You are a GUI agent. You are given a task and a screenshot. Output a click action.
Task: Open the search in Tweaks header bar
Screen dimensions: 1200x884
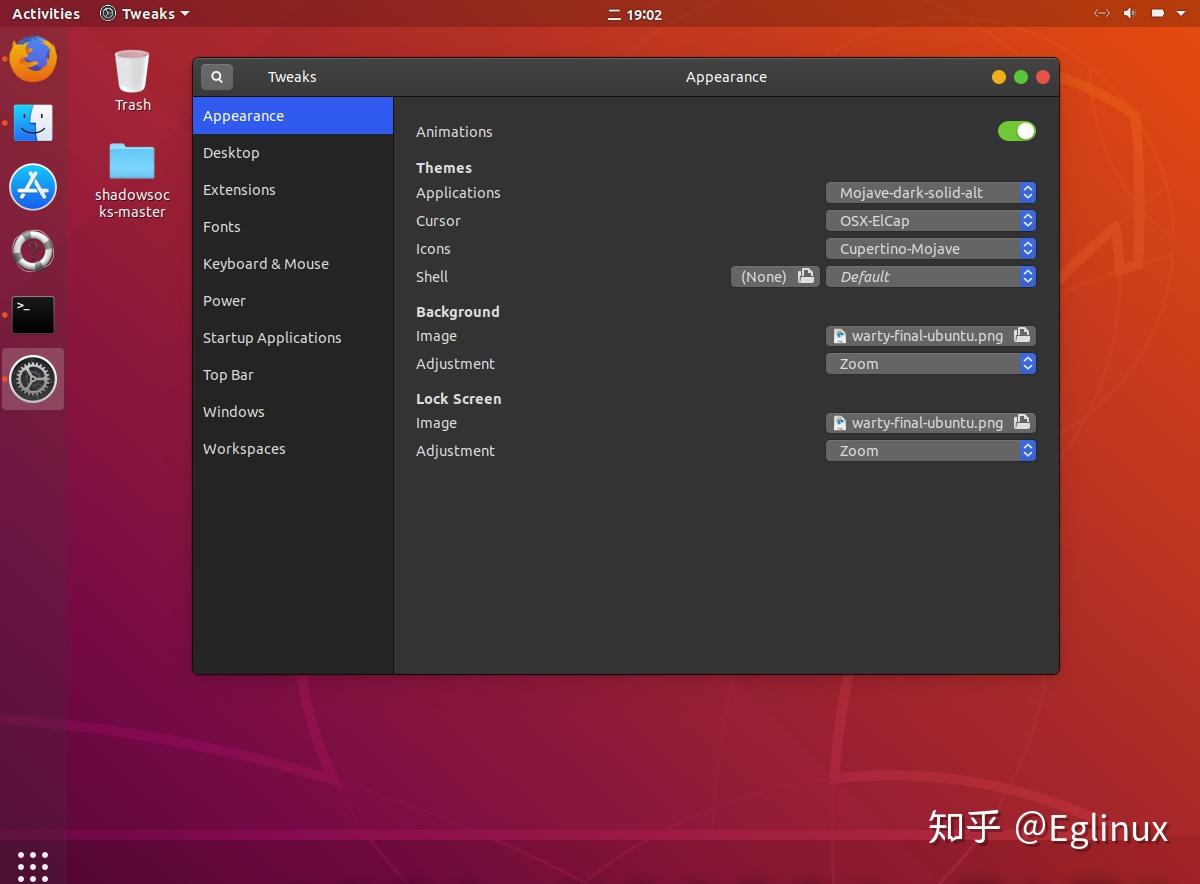click(x=217, y=76)
